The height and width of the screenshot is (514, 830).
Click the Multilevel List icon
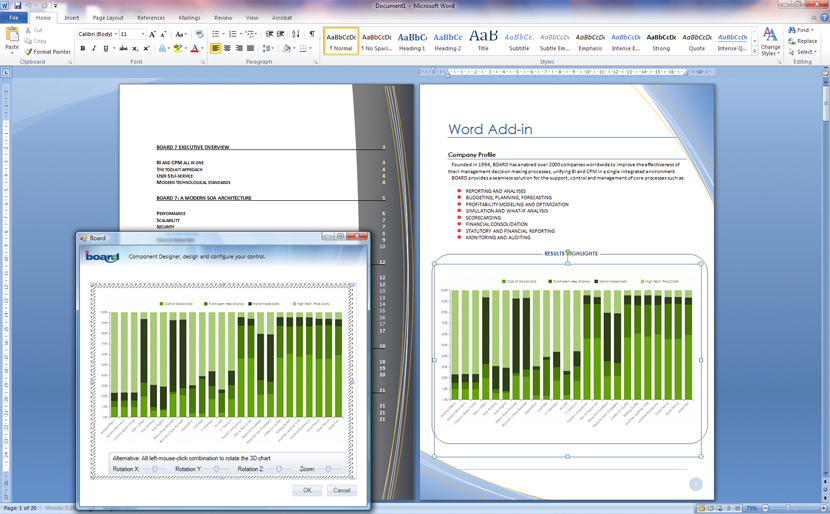pos(250,34)
